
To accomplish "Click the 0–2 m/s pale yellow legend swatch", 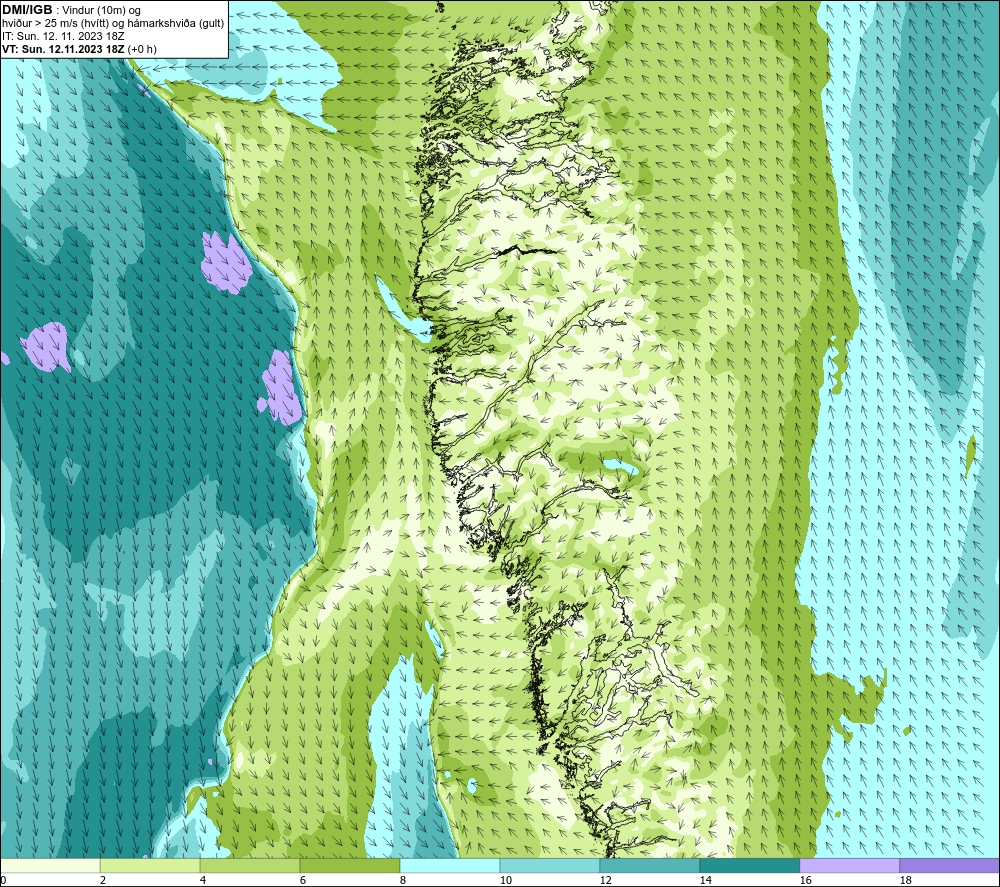I will point(50,865).
